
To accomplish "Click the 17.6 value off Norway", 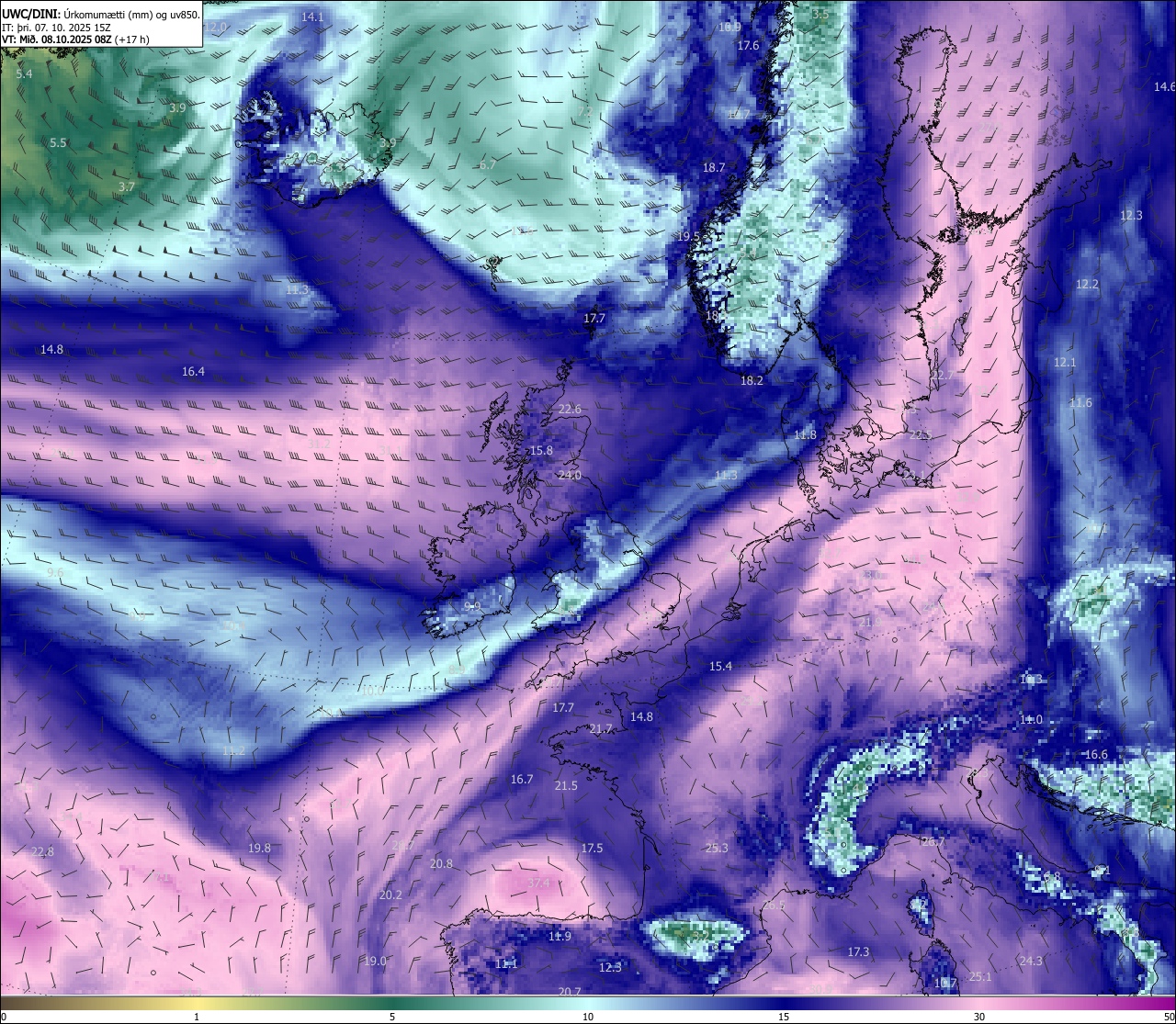I will 748,45.
